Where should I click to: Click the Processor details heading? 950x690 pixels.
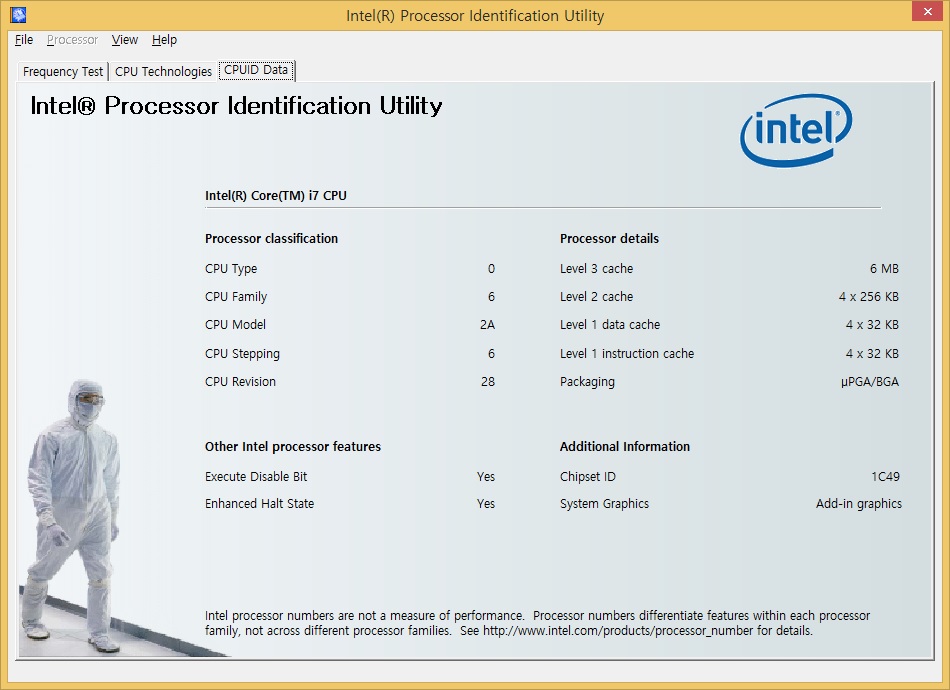[x=610, y=239]
